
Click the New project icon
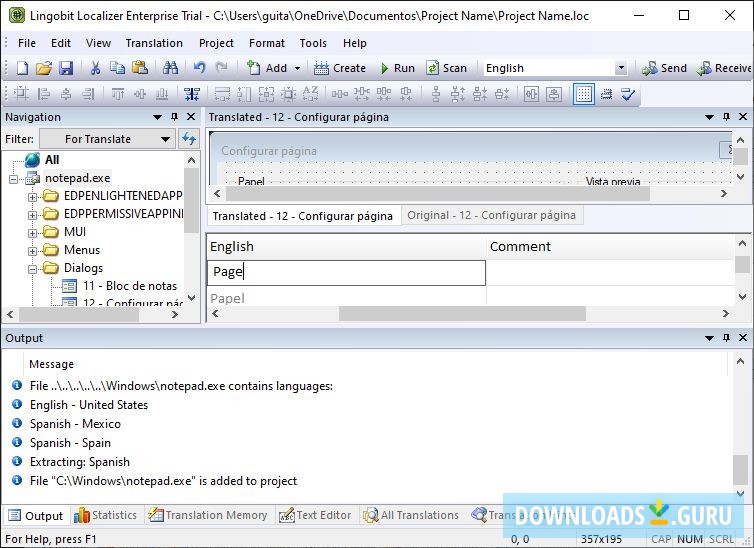click(22, 68)
